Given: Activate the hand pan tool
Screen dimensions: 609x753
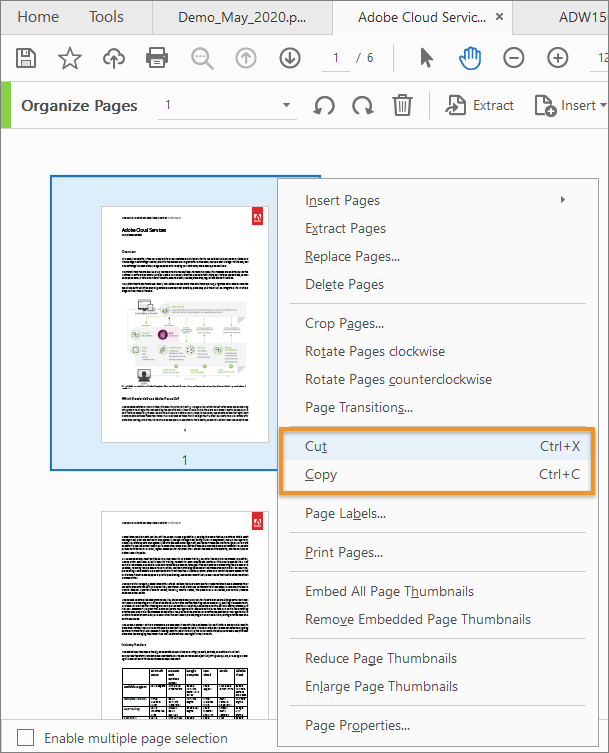Looking at the screenshot, I should [x=470, y=58].
